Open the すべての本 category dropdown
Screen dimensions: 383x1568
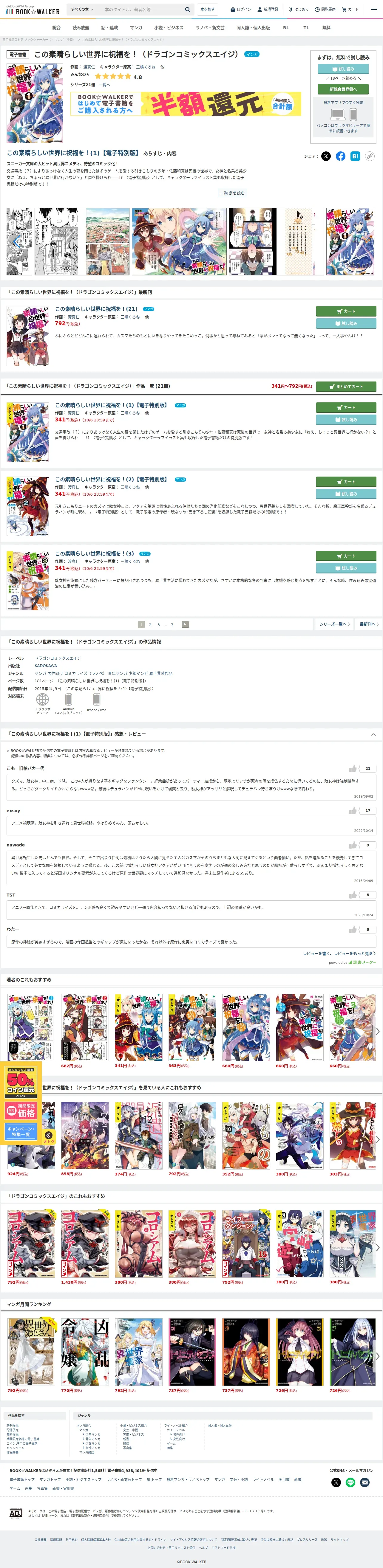tap(82, 10)
